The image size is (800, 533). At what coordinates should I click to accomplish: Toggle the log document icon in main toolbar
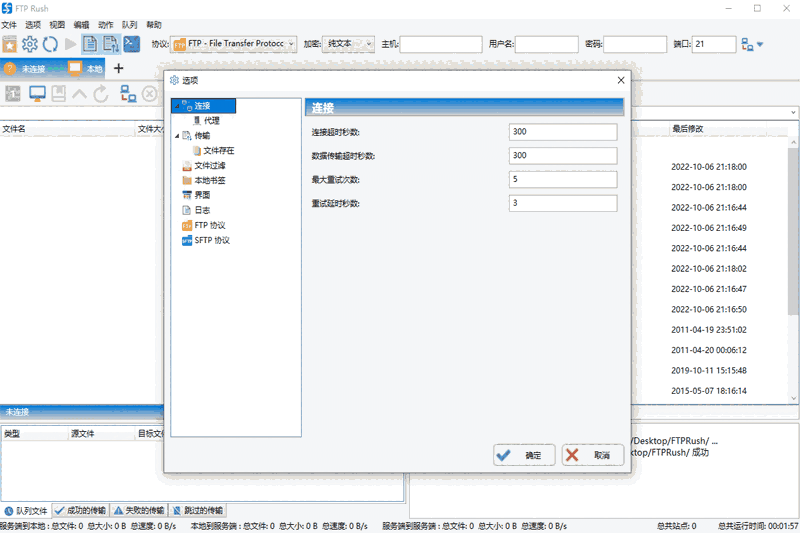[x=90, y=44]
